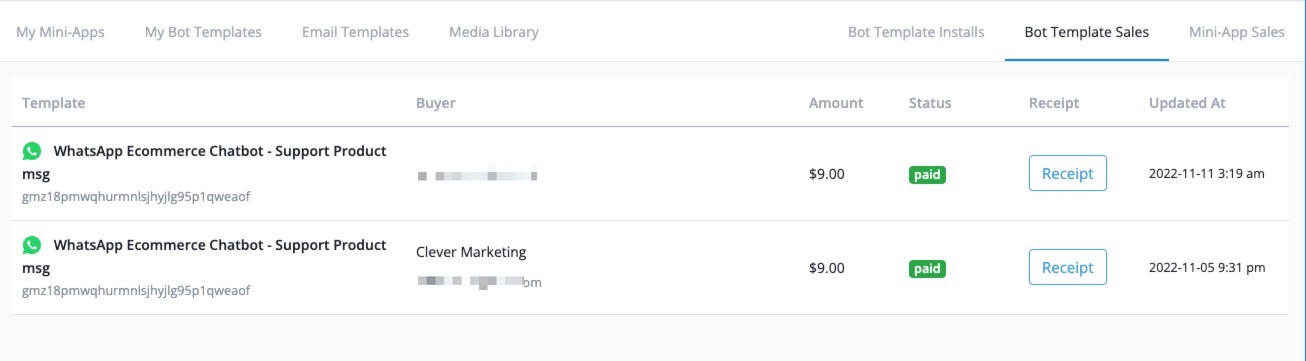Click WhatsApp icon in second sales row
Image resolution: width=1306 pixels, height=361 pixels.
(x=32, y=245)
